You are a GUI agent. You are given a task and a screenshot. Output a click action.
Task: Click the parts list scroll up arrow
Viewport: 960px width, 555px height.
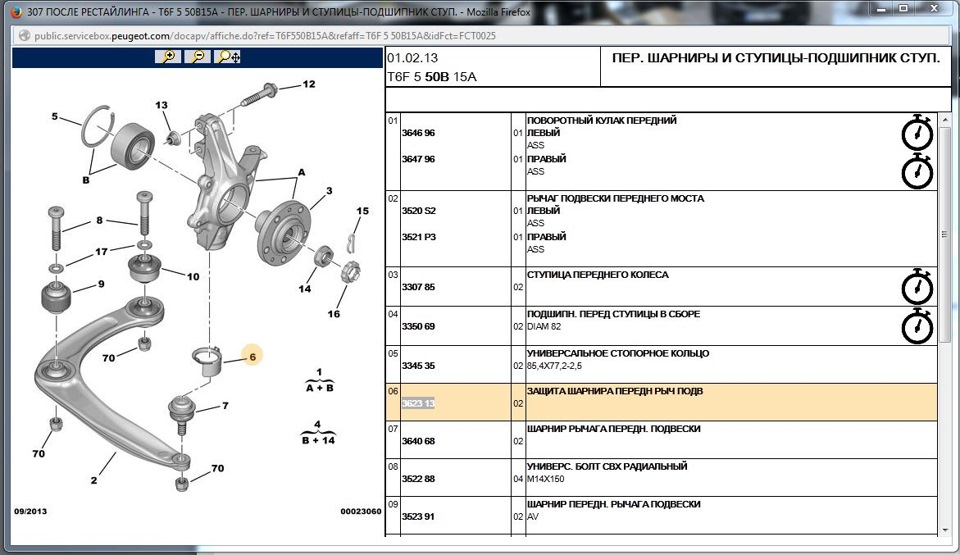point(945,119)
